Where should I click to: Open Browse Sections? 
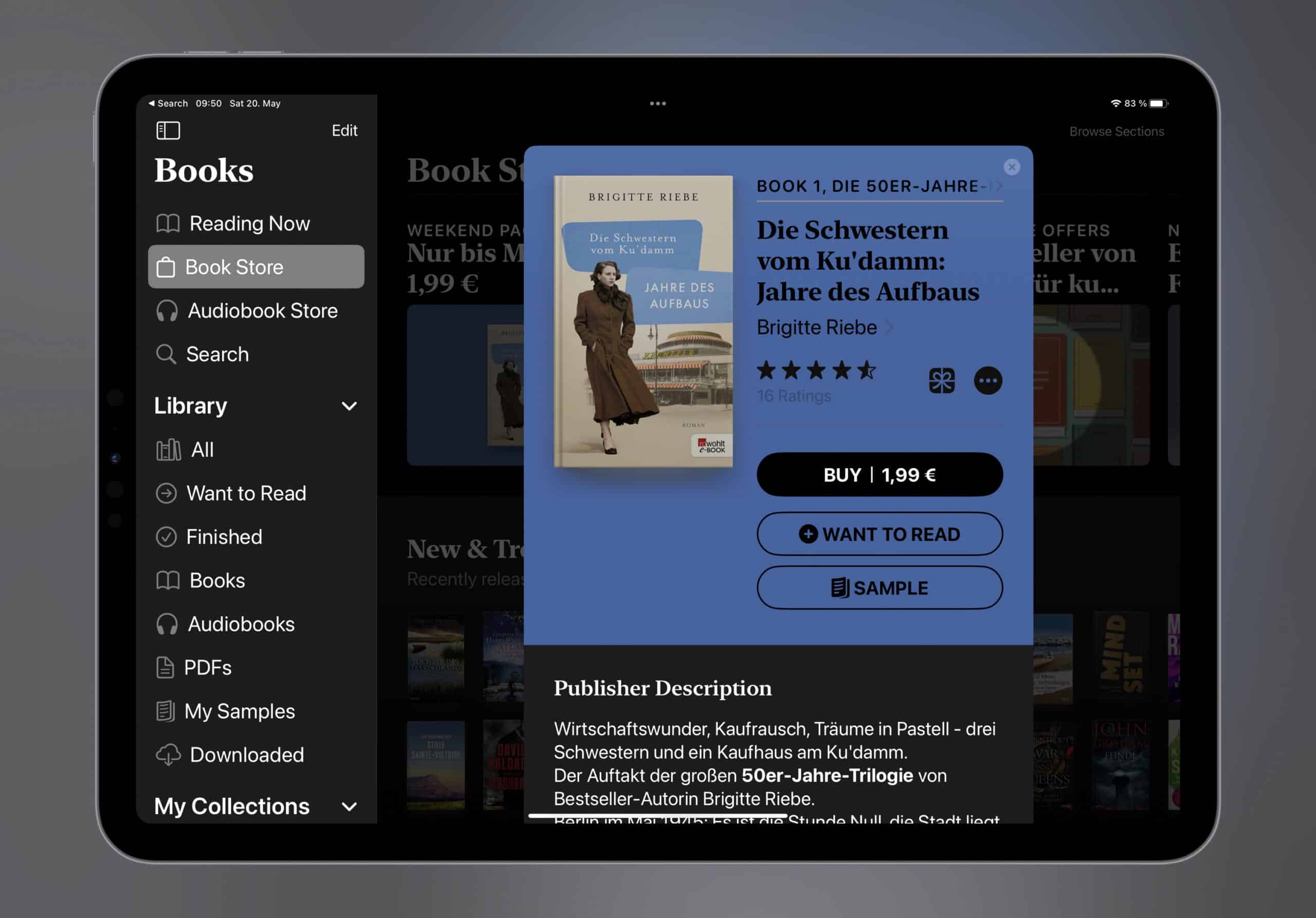[1117, 131]
